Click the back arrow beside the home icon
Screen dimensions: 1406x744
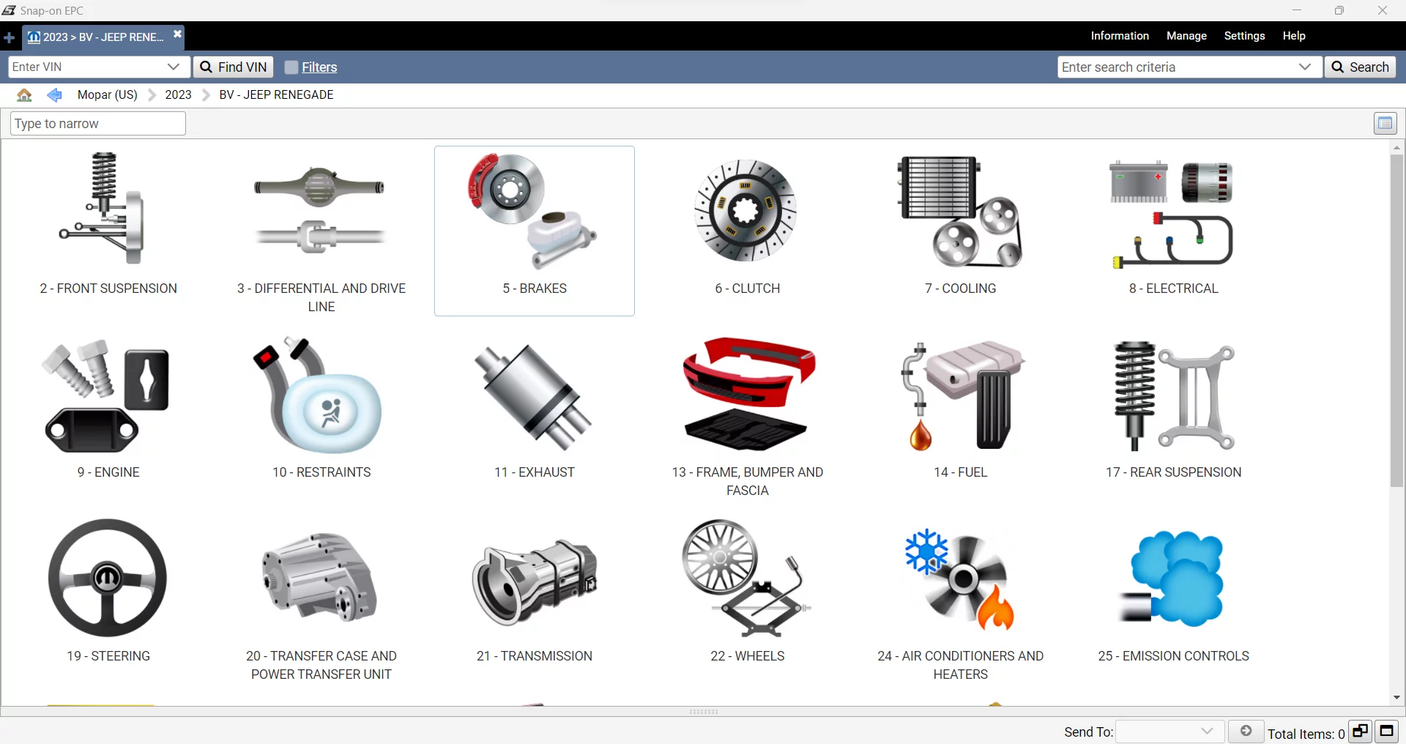point(54,94)
